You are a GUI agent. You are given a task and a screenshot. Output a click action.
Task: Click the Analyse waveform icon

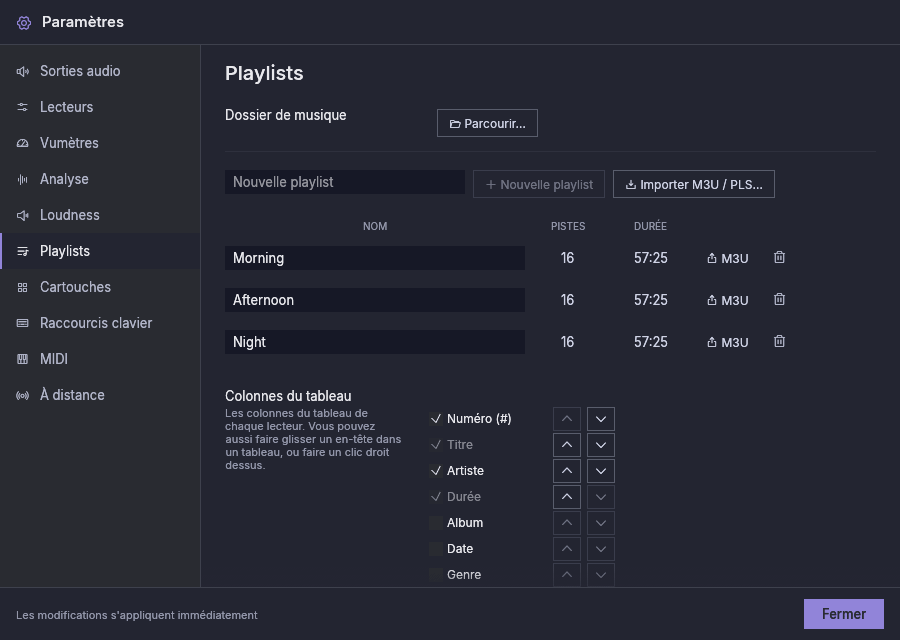(x=22, y=179)
